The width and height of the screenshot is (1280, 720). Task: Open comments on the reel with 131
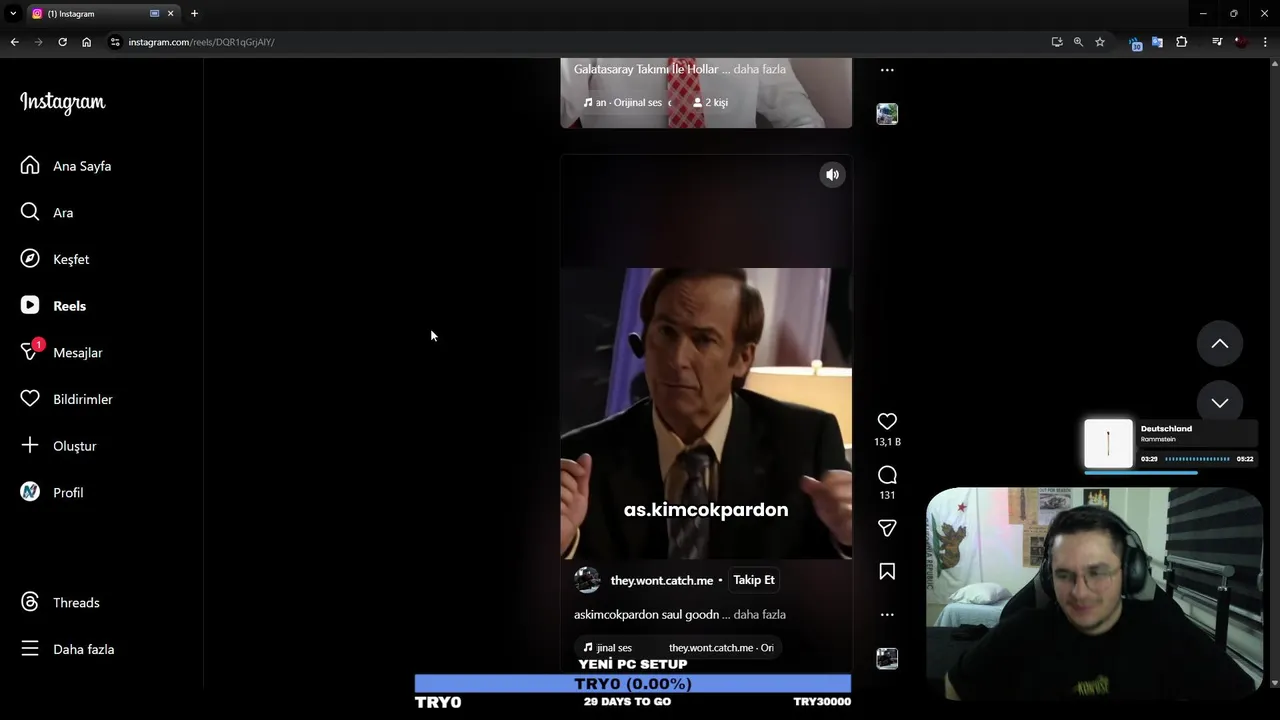coord(887,475)
